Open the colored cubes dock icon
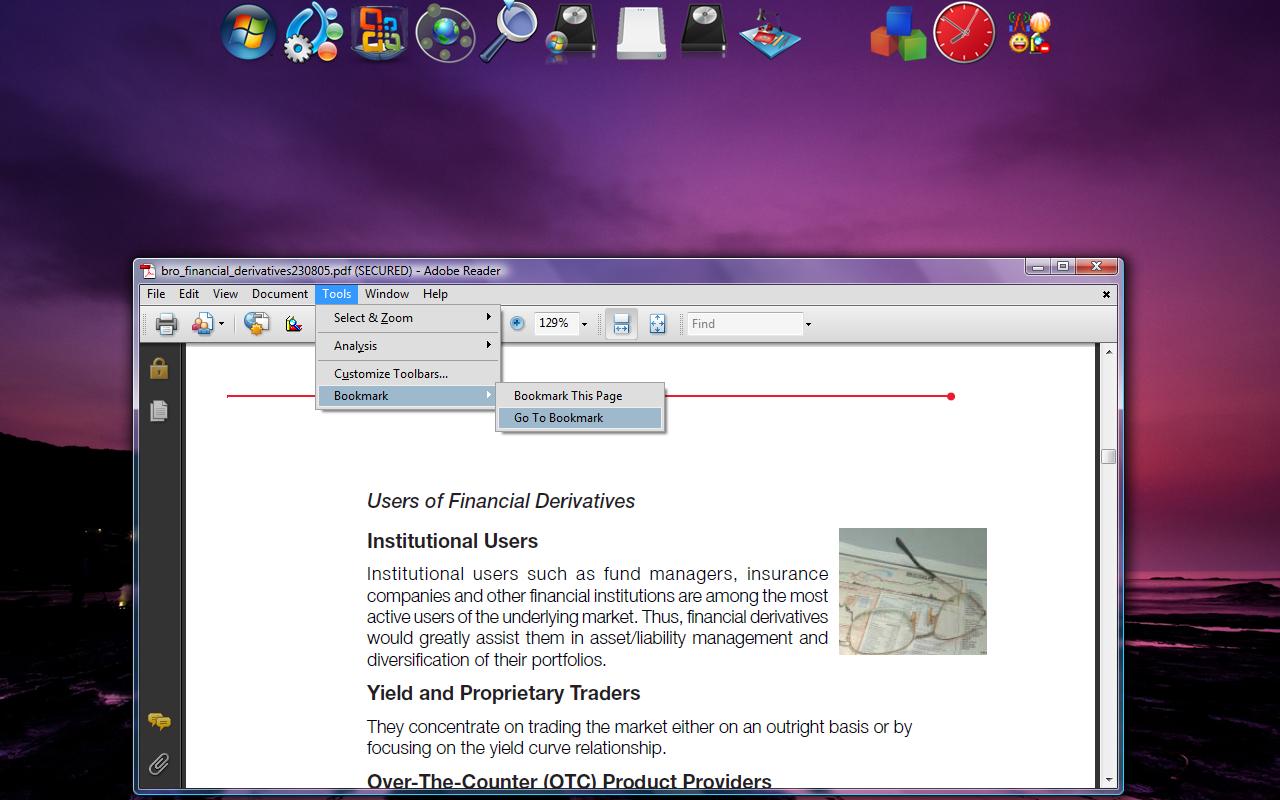Screen dimensions: 1280x800 899,32
